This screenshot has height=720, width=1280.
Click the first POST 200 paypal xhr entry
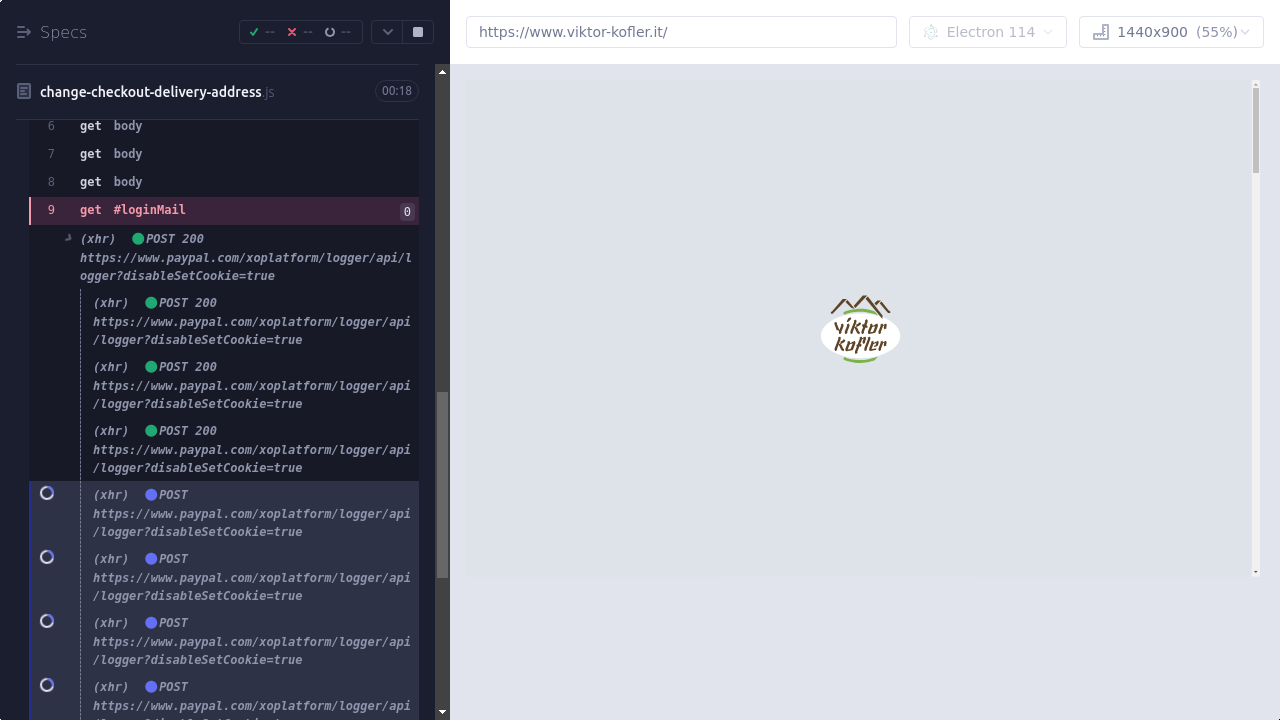pos(245,257)
